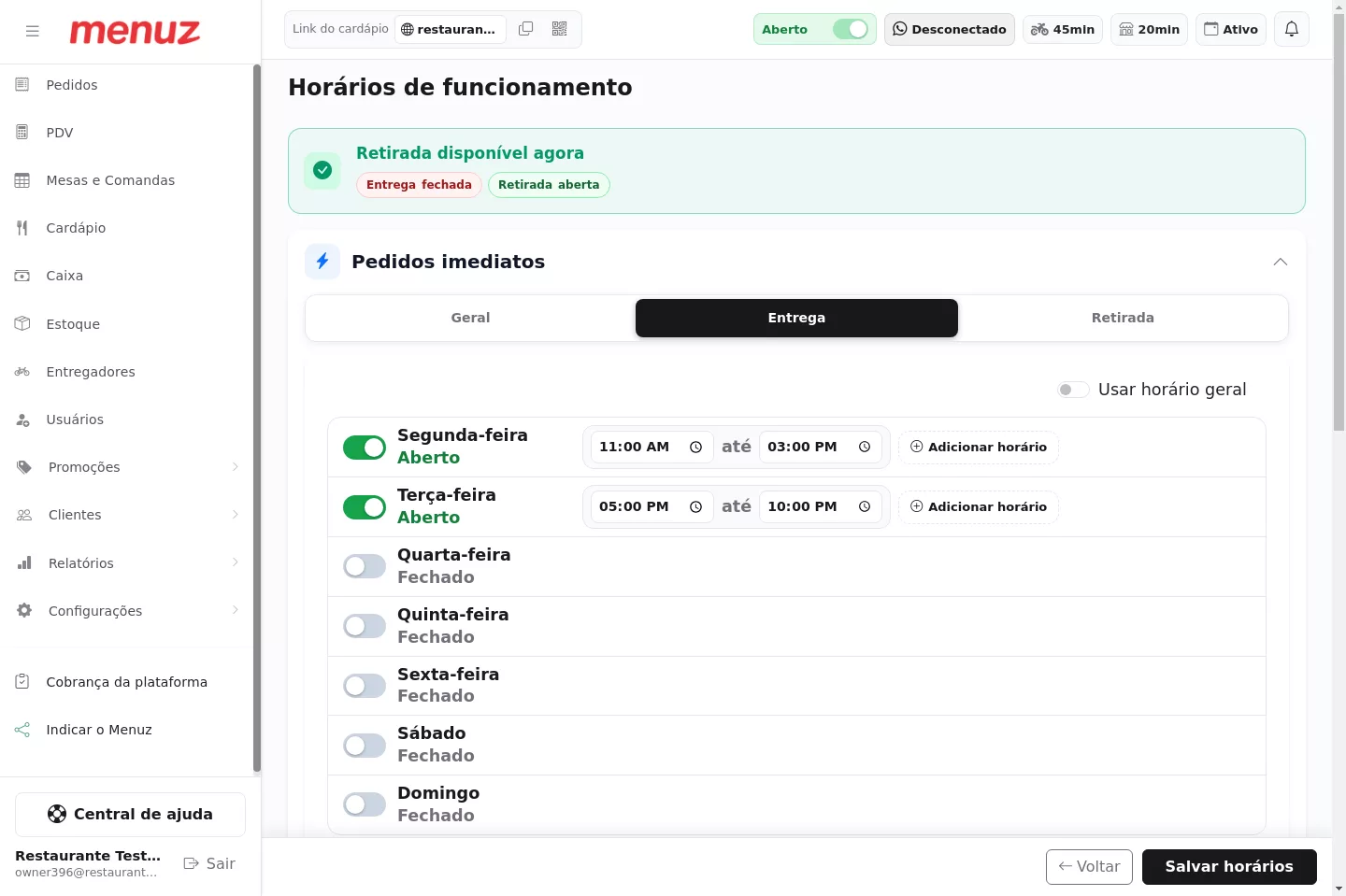Click the Configurações gear icon

click(x=24, y=611)
